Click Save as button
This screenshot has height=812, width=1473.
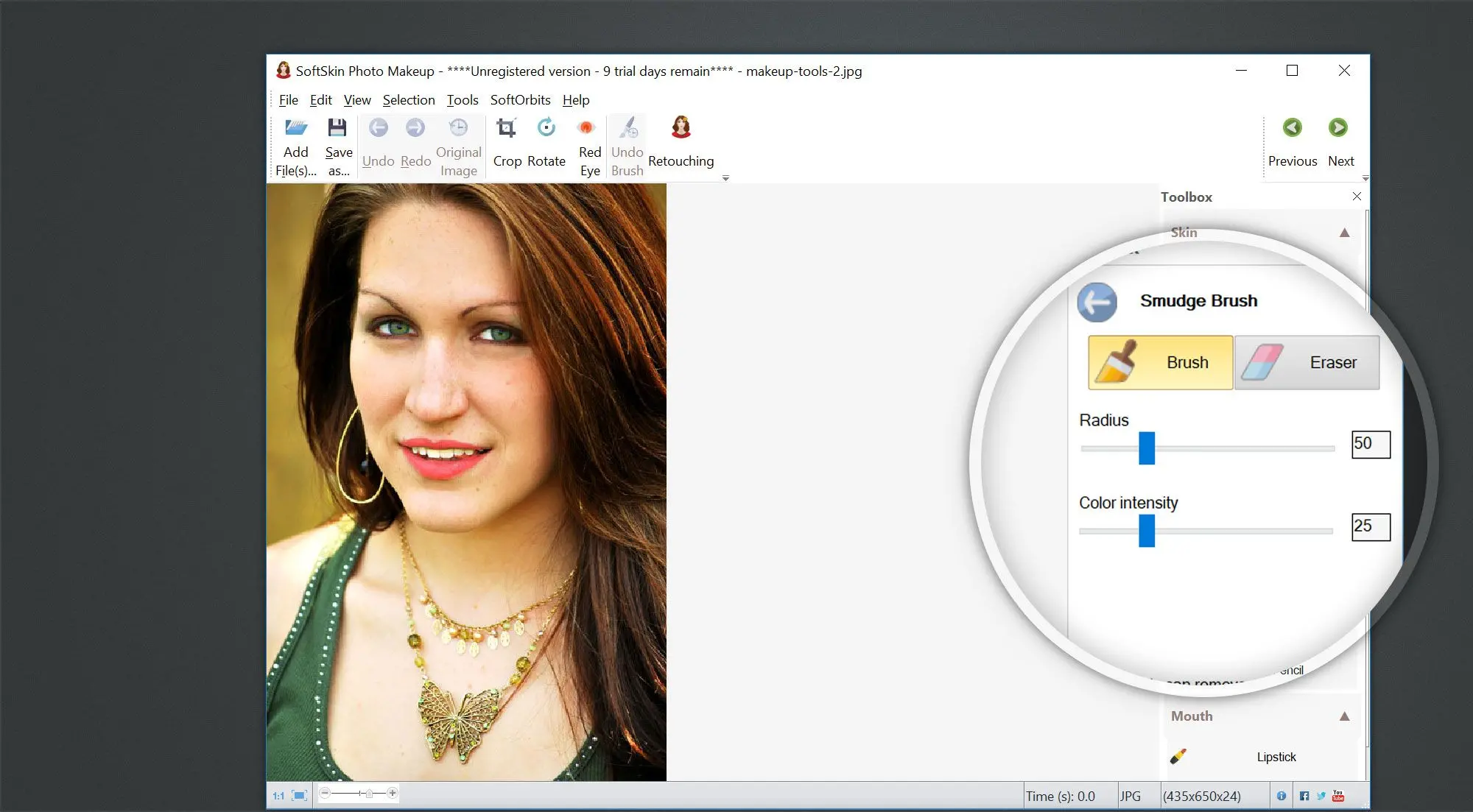(x=339, y=144)
